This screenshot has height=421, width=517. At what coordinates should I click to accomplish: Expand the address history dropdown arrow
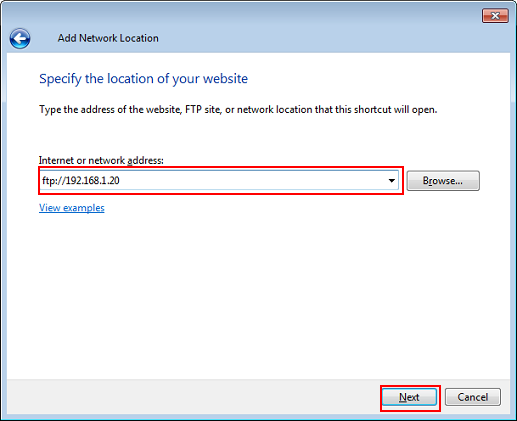click(x=391, y=181)
